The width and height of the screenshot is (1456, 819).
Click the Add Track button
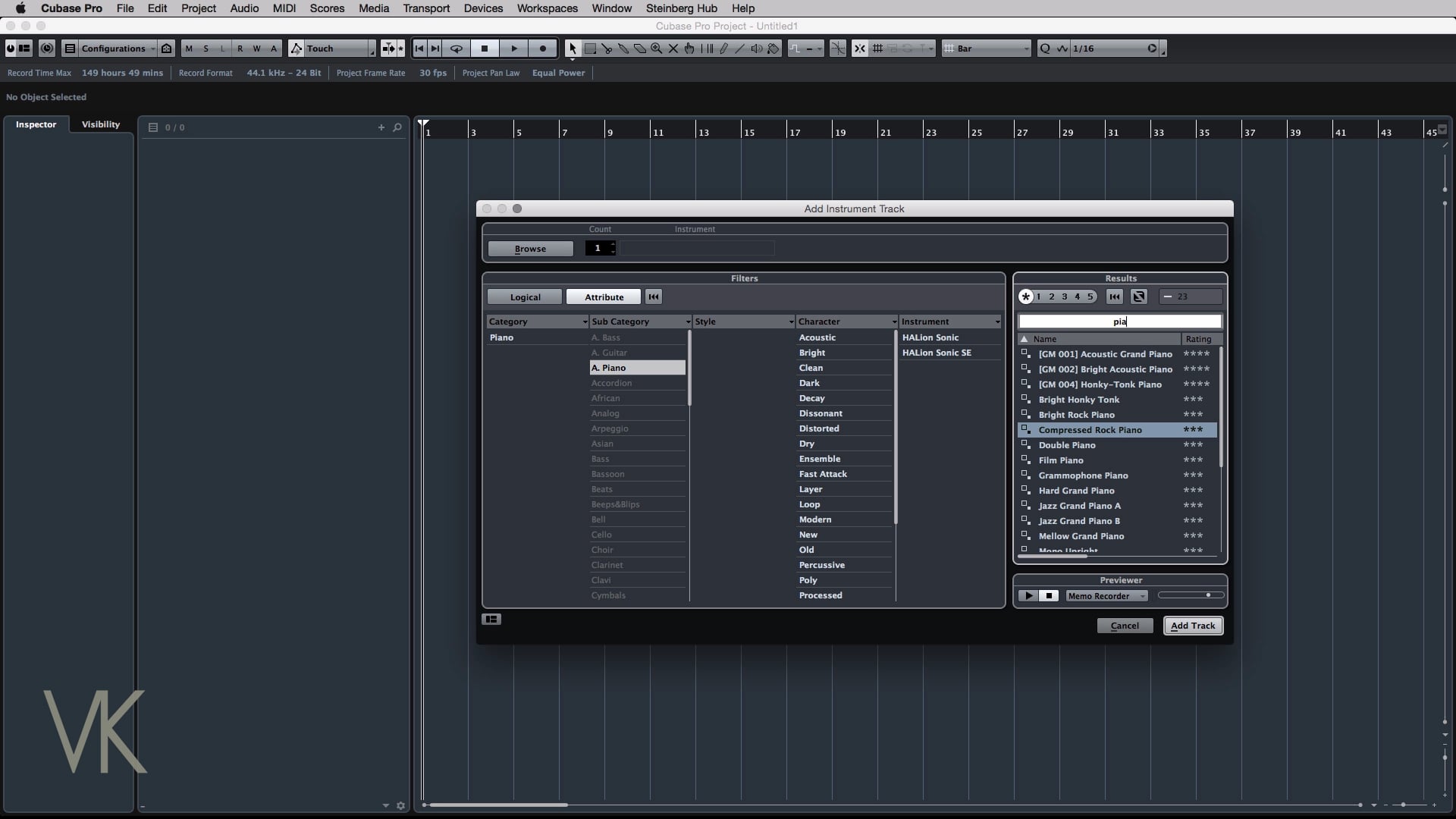coord(1192,626)
